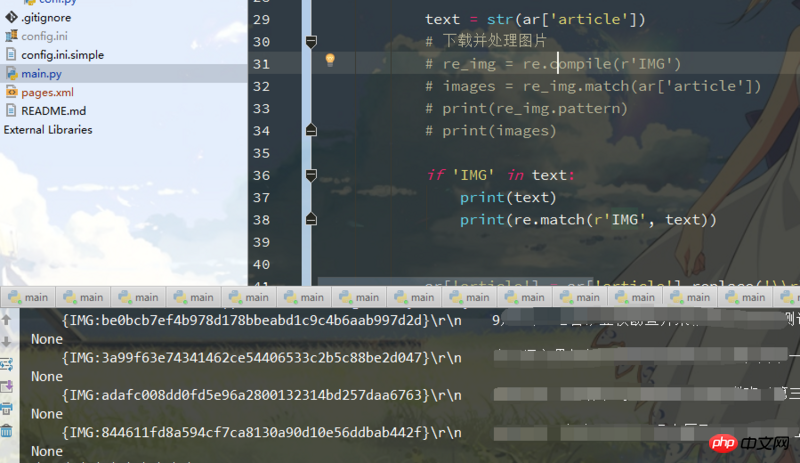800x463 pixels.
Task: Click the up-arrow icon in the run console toolbar
Action: [6, 320]
